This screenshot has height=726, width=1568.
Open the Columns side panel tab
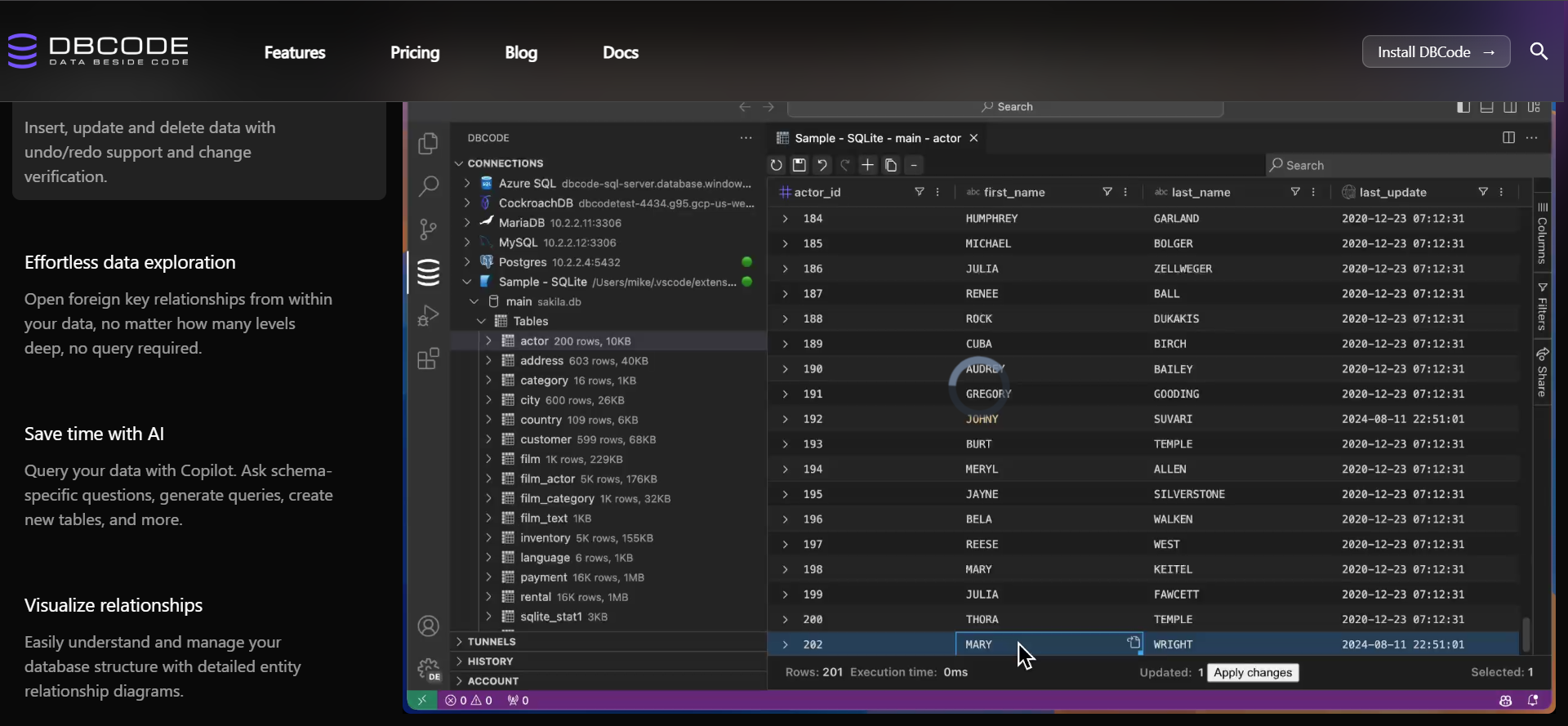[1542, 233]
